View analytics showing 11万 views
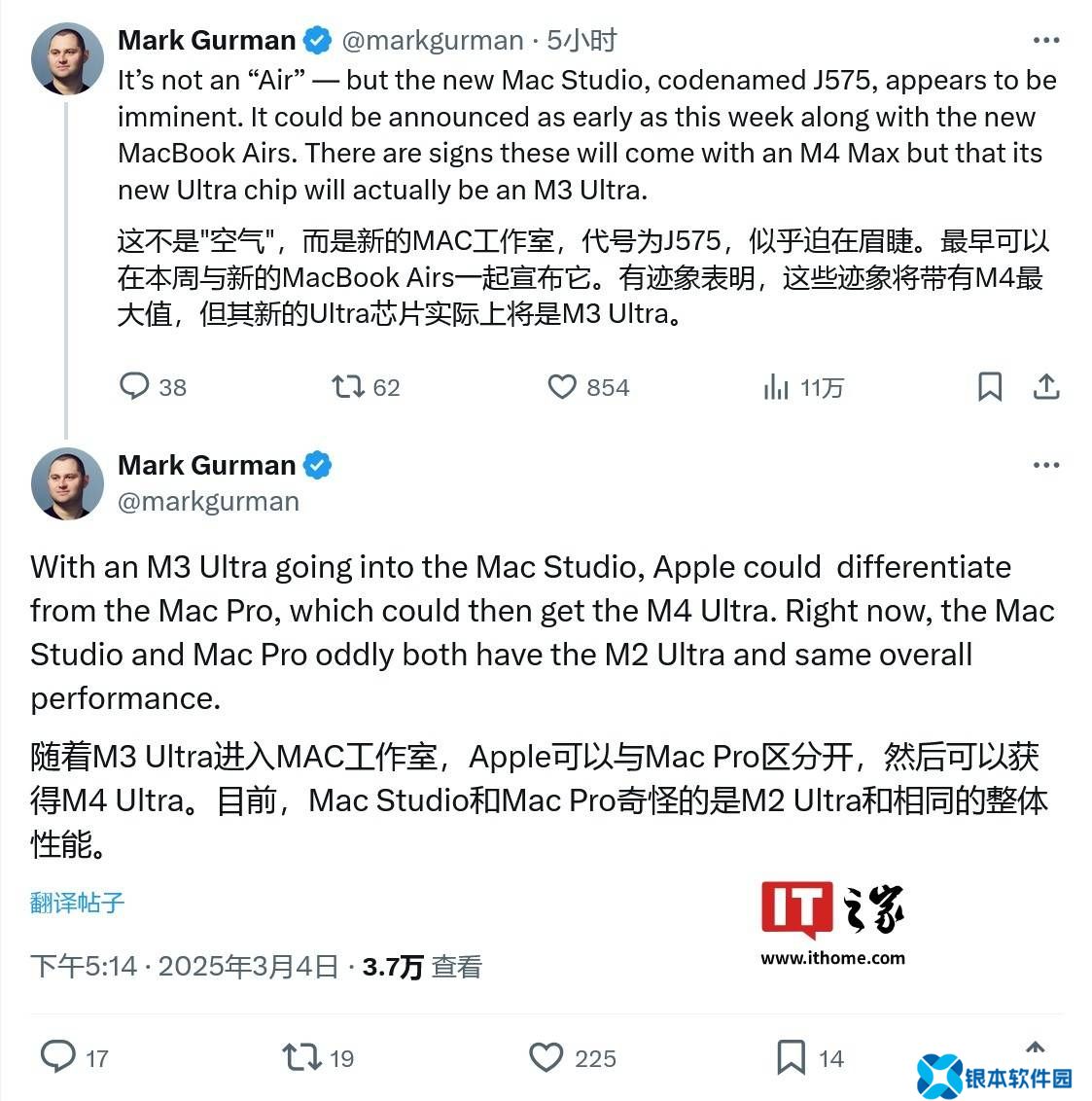Image resolution: width=1092 pixels, height=1101 pixels. (x=803, y=387)
